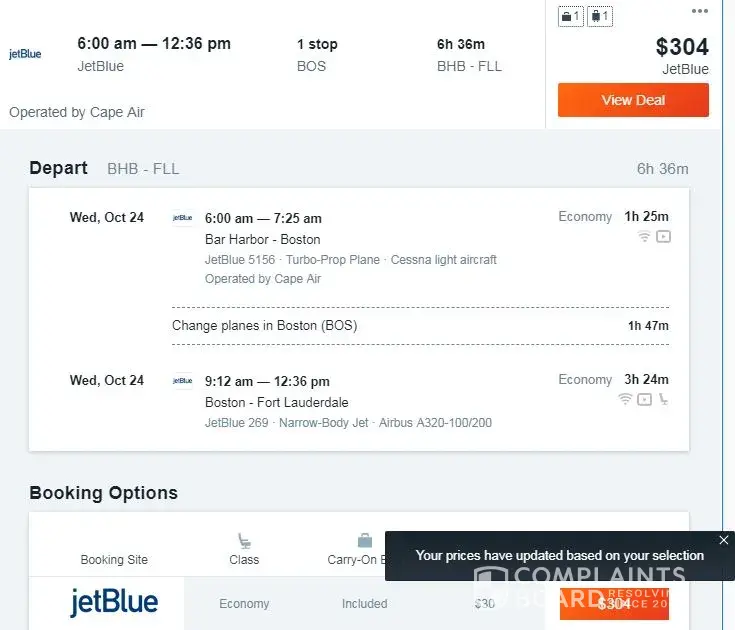The height and width of the screenshot is (630, 735).
Task: Click the Depart section heading
Action: [59, 168]
